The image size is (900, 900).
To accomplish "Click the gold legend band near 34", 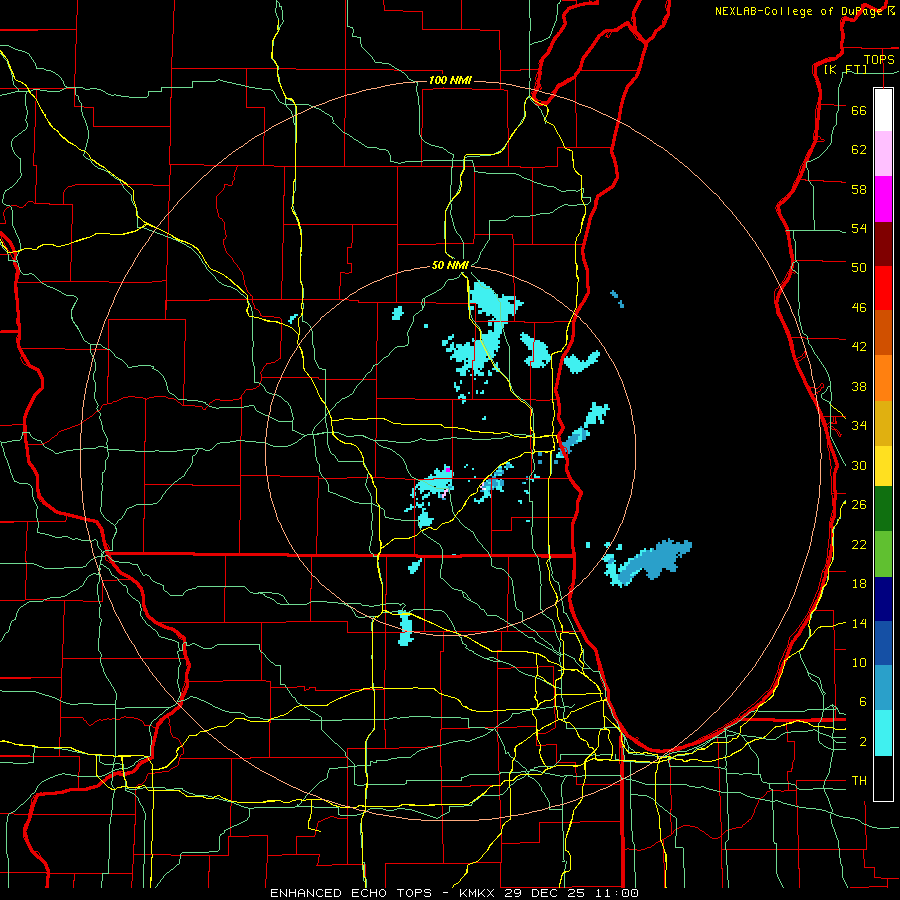I will point(883,423).
